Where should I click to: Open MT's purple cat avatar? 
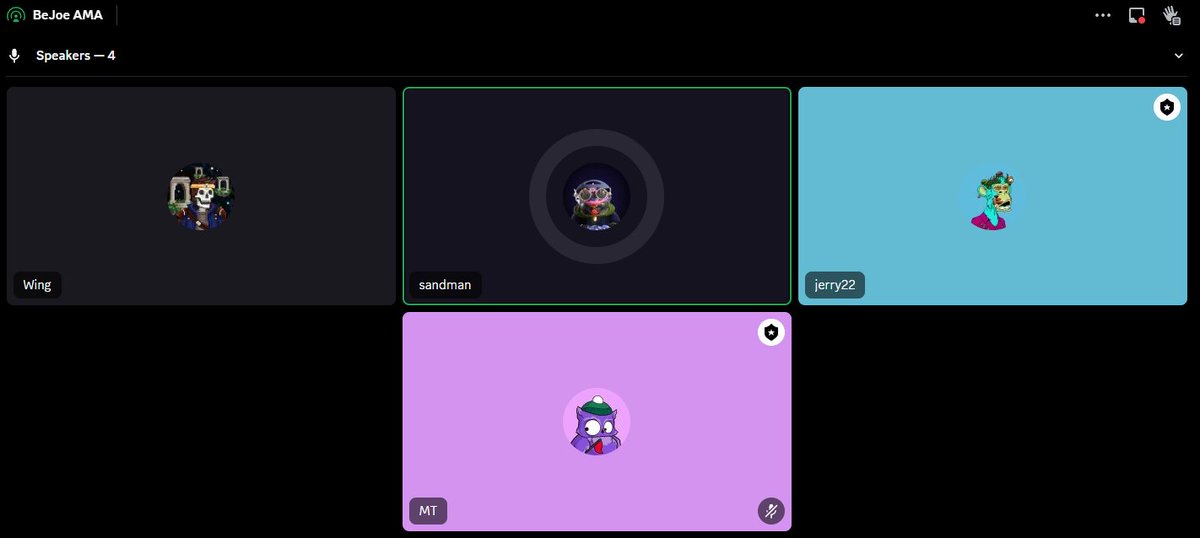point(596,421)
